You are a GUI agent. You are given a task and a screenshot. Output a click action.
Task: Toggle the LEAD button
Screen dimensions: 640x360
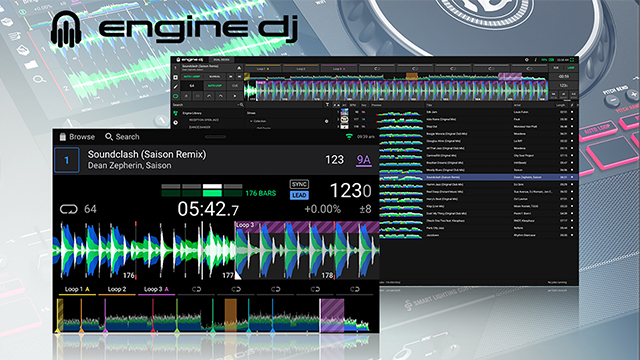point(299,196)
